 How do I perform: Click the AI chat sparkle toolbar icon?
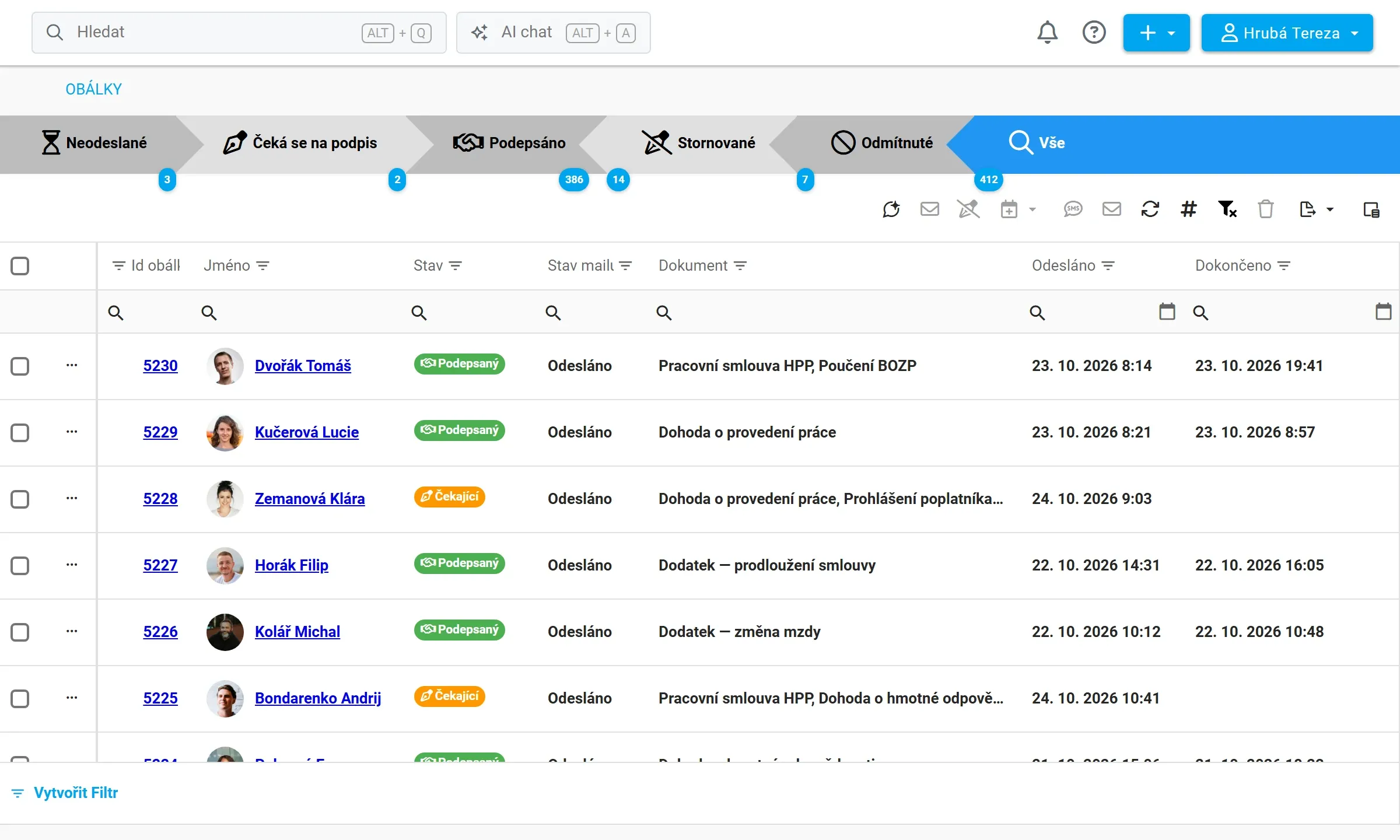(x=891, y=209)
